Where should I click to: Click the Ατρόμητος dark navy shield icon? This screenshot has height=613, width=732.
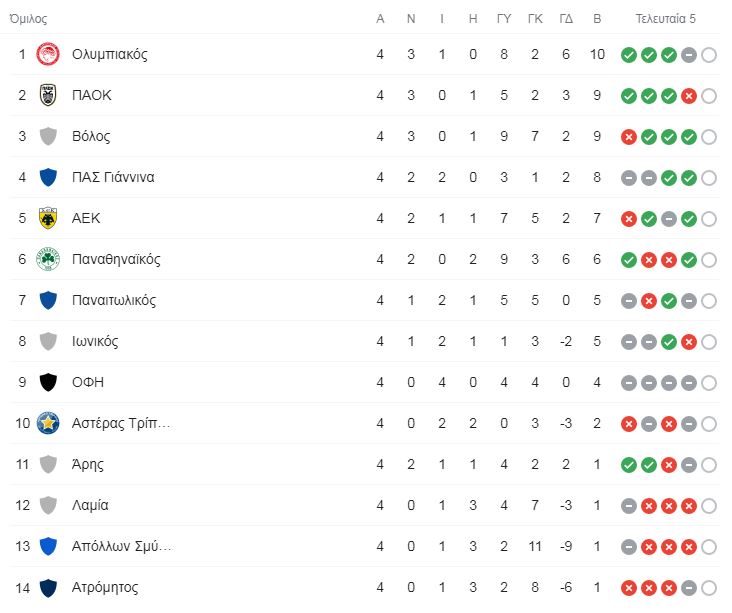click(x=48, y=588)
